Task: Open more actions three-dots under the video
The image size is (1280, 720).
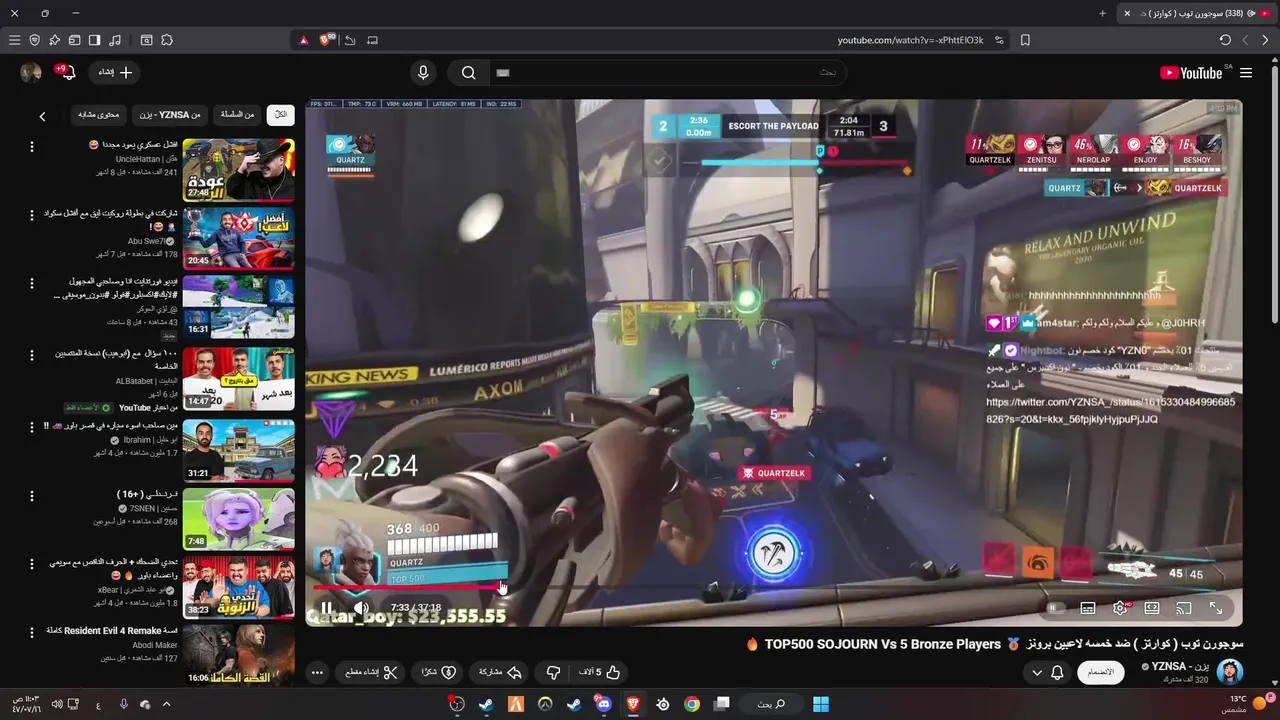Action: click(317, 673)
